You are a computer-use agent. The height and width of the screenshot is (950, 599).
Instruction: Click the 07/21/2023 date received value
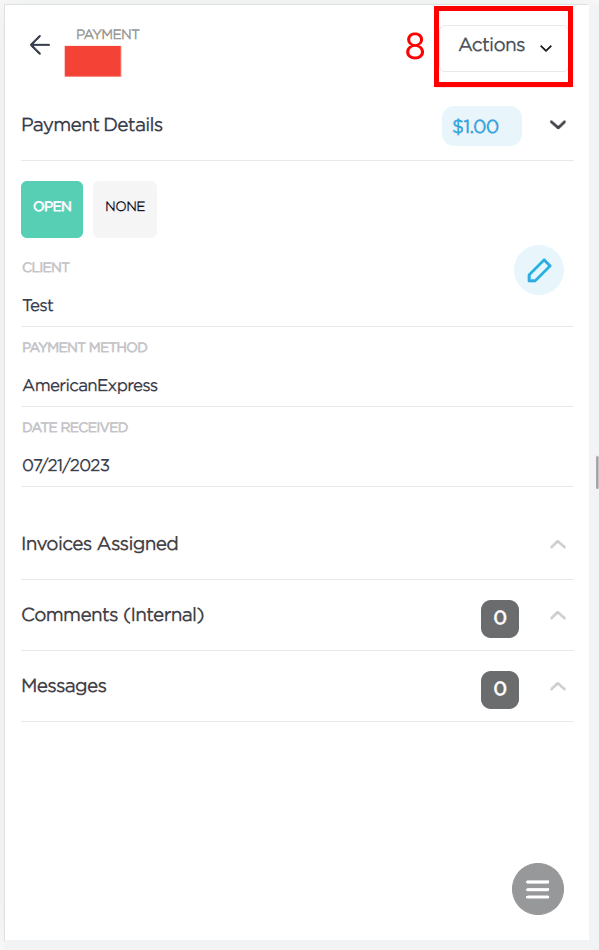point(66,465)
